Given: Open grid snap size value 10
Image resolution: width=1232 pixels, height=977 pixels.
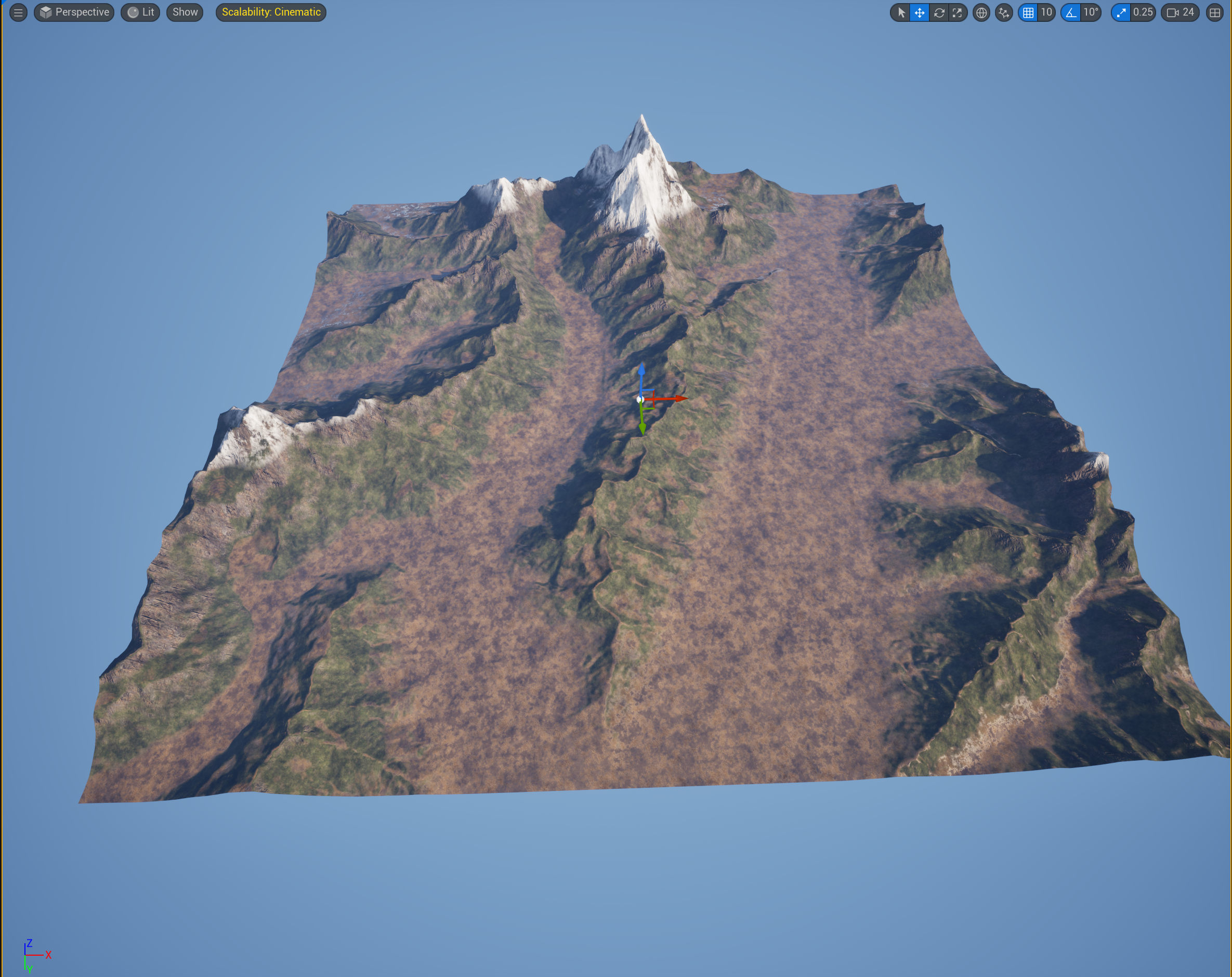Looking at the screenshot, I should pos(1046,12).
